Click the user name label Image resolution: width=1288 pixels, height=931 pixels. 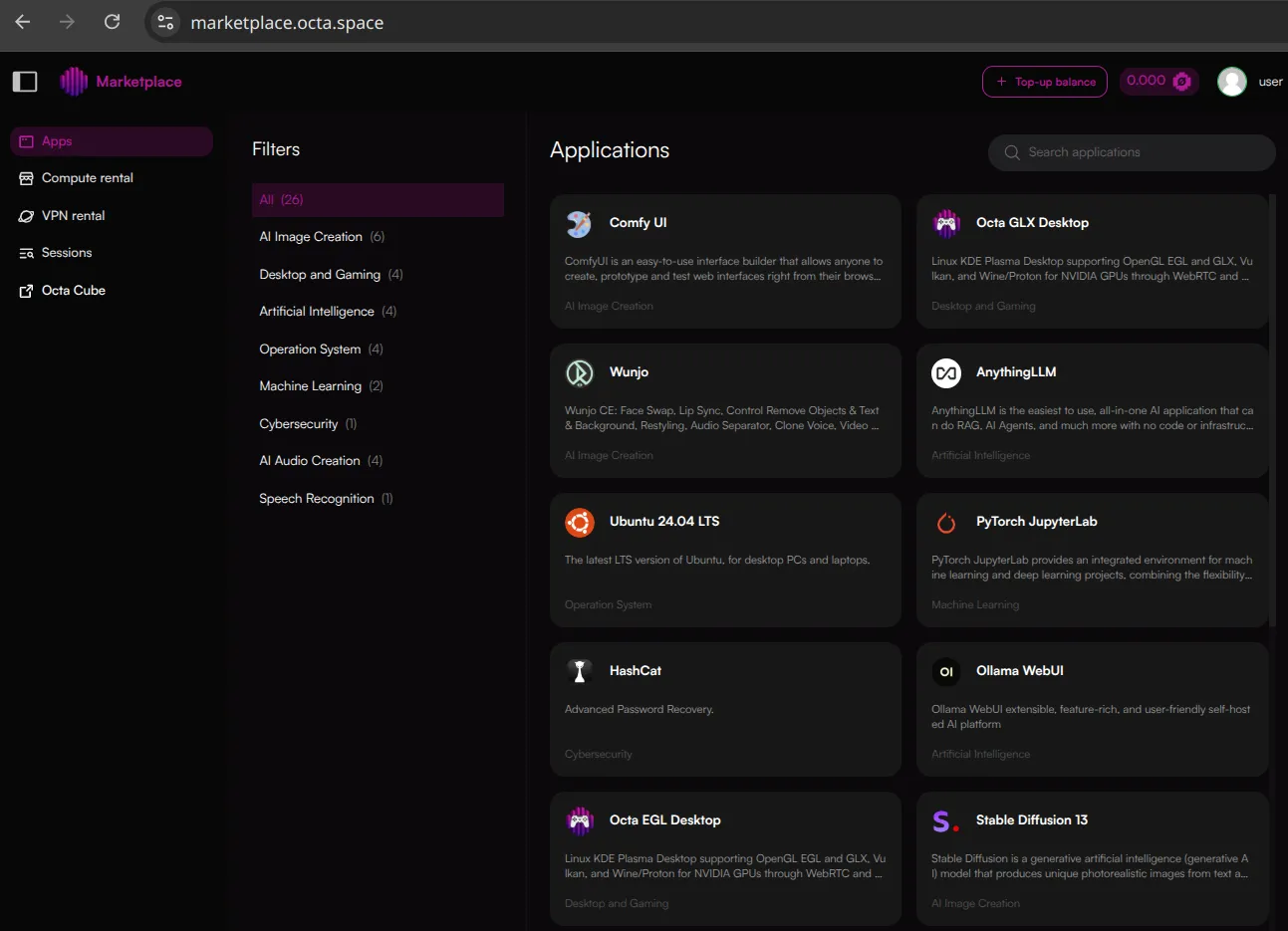pyautogui.click(x=1270, y=82)
